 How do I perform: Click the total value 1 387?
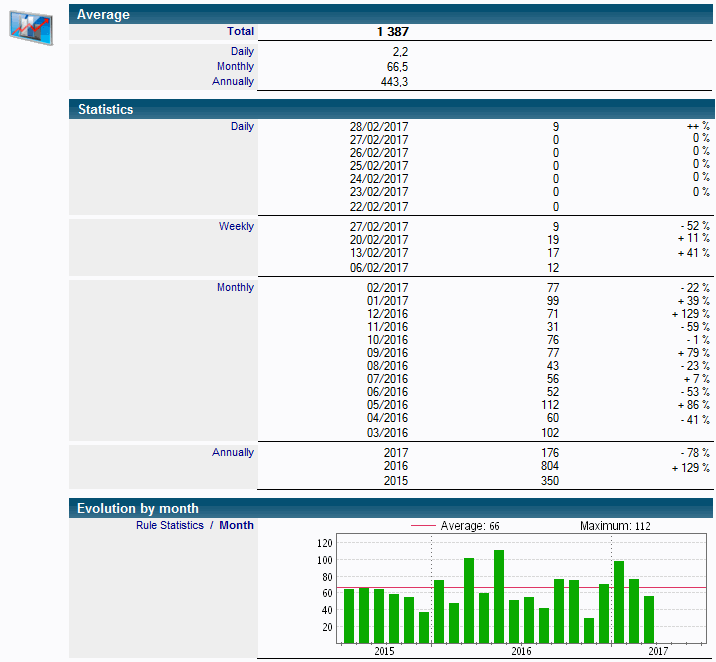pos(393,32)
